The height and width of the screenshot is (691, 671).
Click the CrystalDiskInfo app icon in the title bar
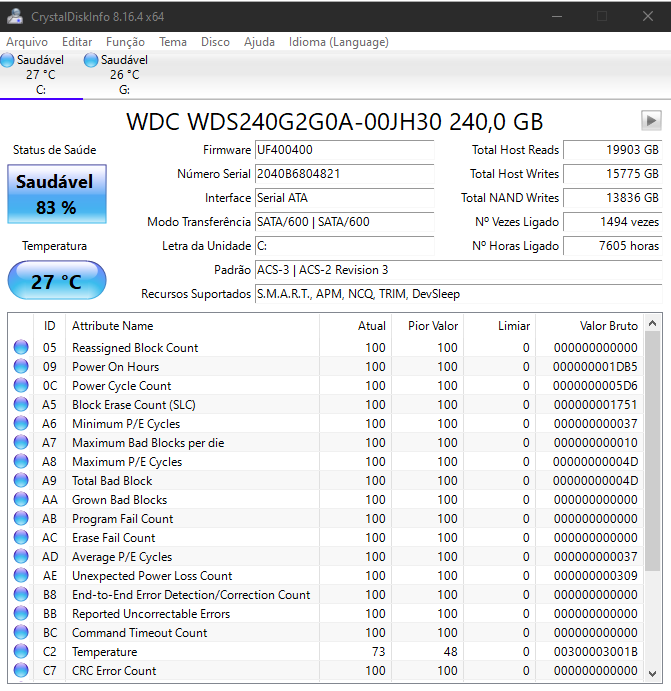point(15,16)
